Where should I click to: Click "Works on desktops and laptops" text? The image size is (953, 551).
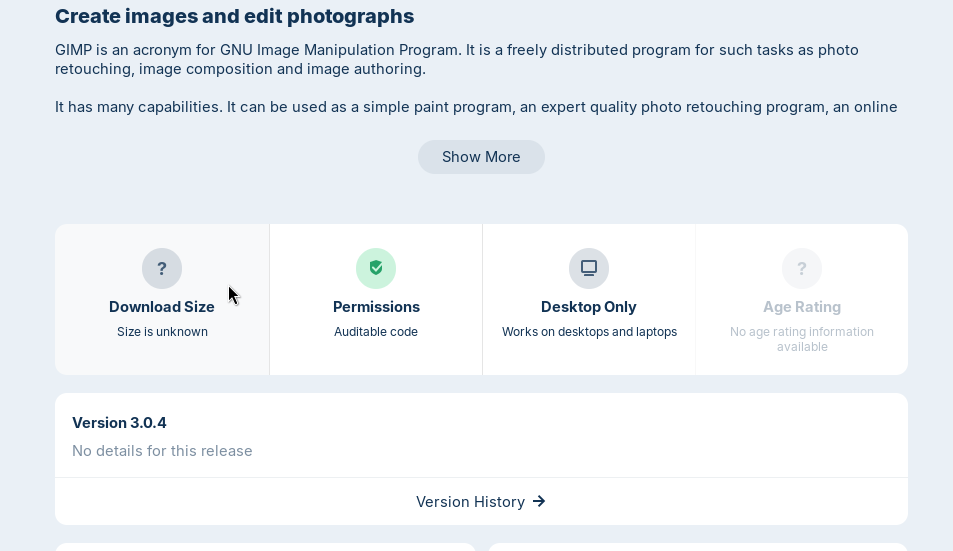click(589, 332)
